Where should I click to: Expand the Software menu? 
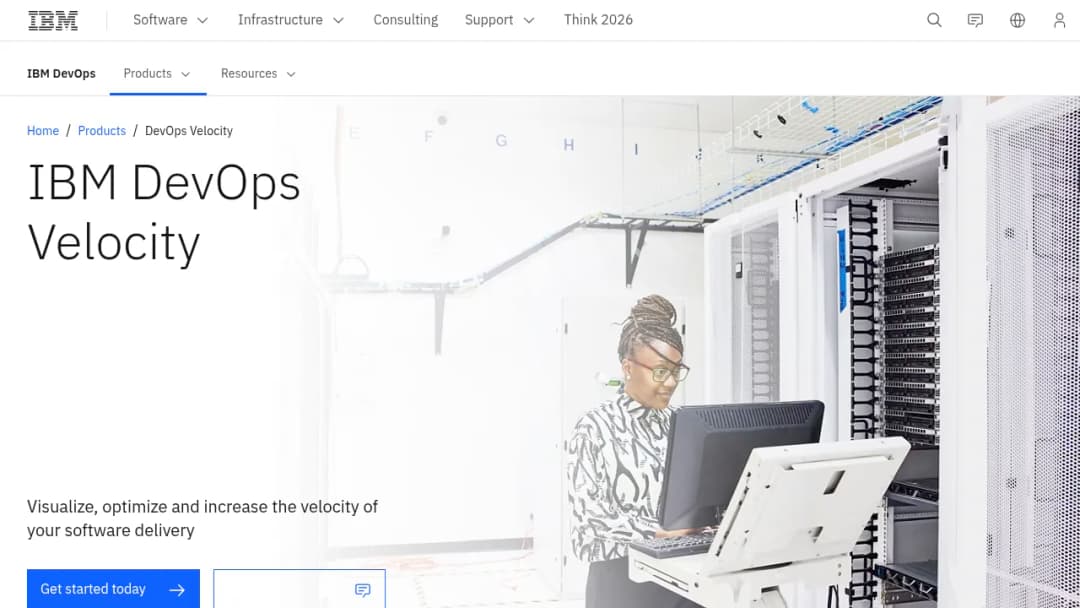click(171, 20)
